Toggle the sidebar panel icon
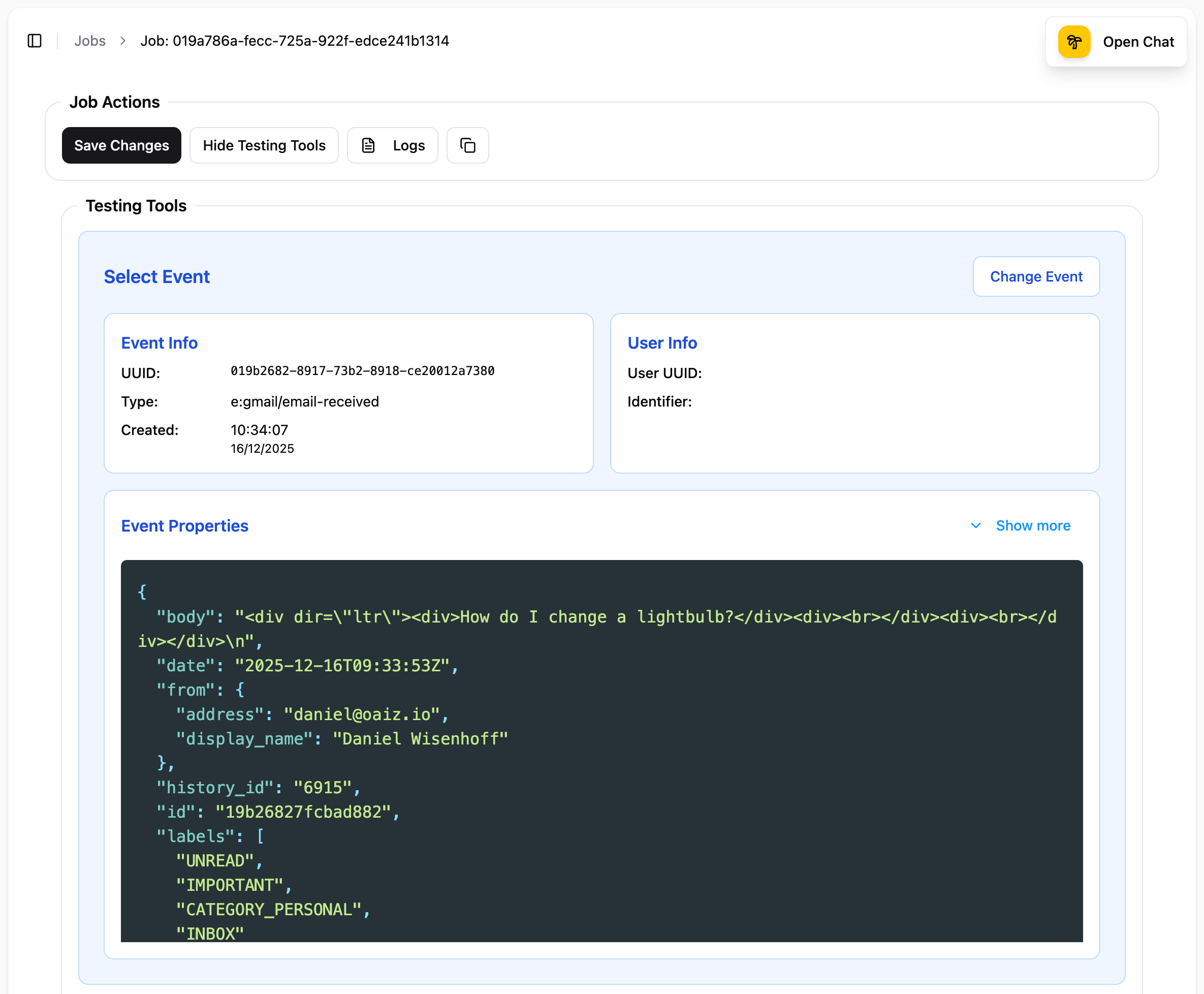This screenshot has width=1204, height=994. [x=34, y=41]
